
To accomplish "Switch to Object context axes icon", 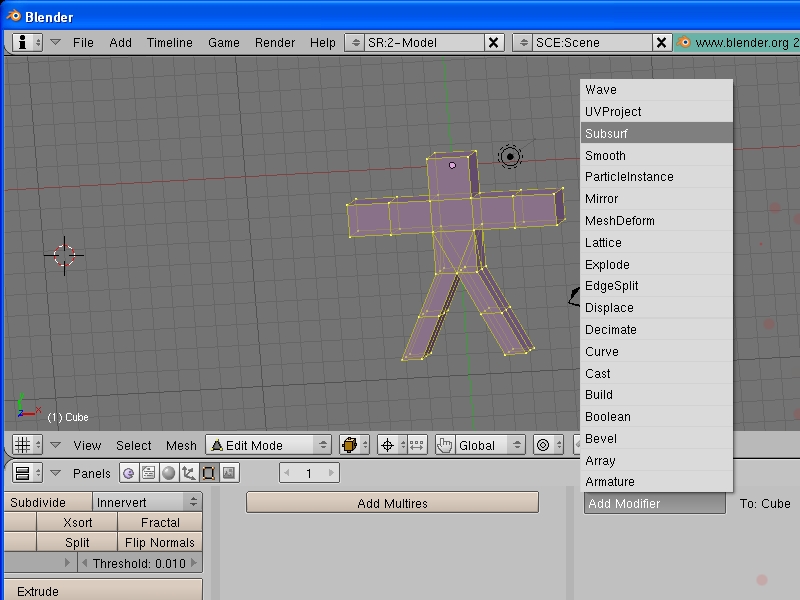I will tap(188, 473).
